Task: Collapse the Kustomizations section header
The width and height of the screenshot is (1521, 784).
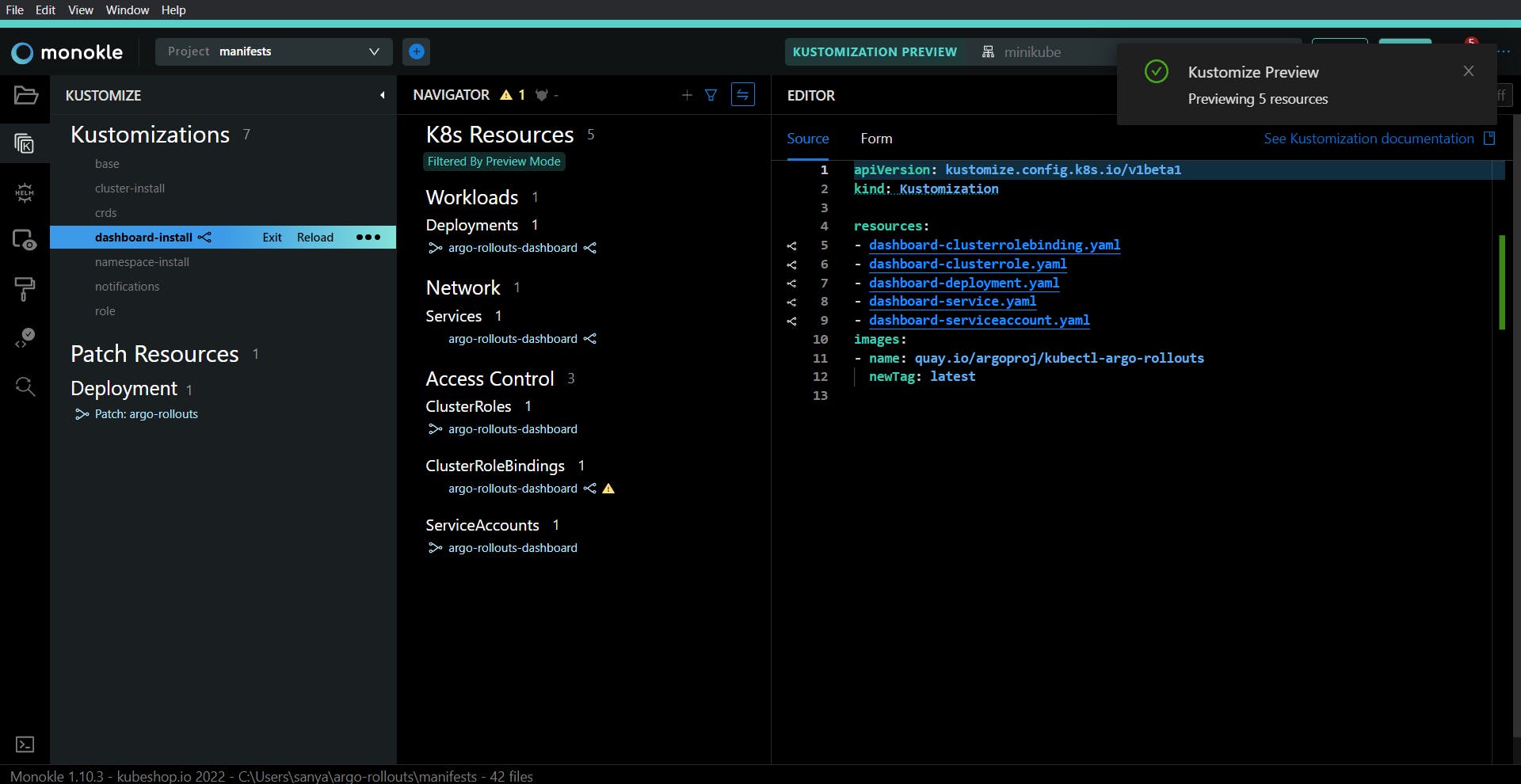Action: (150, 135)
